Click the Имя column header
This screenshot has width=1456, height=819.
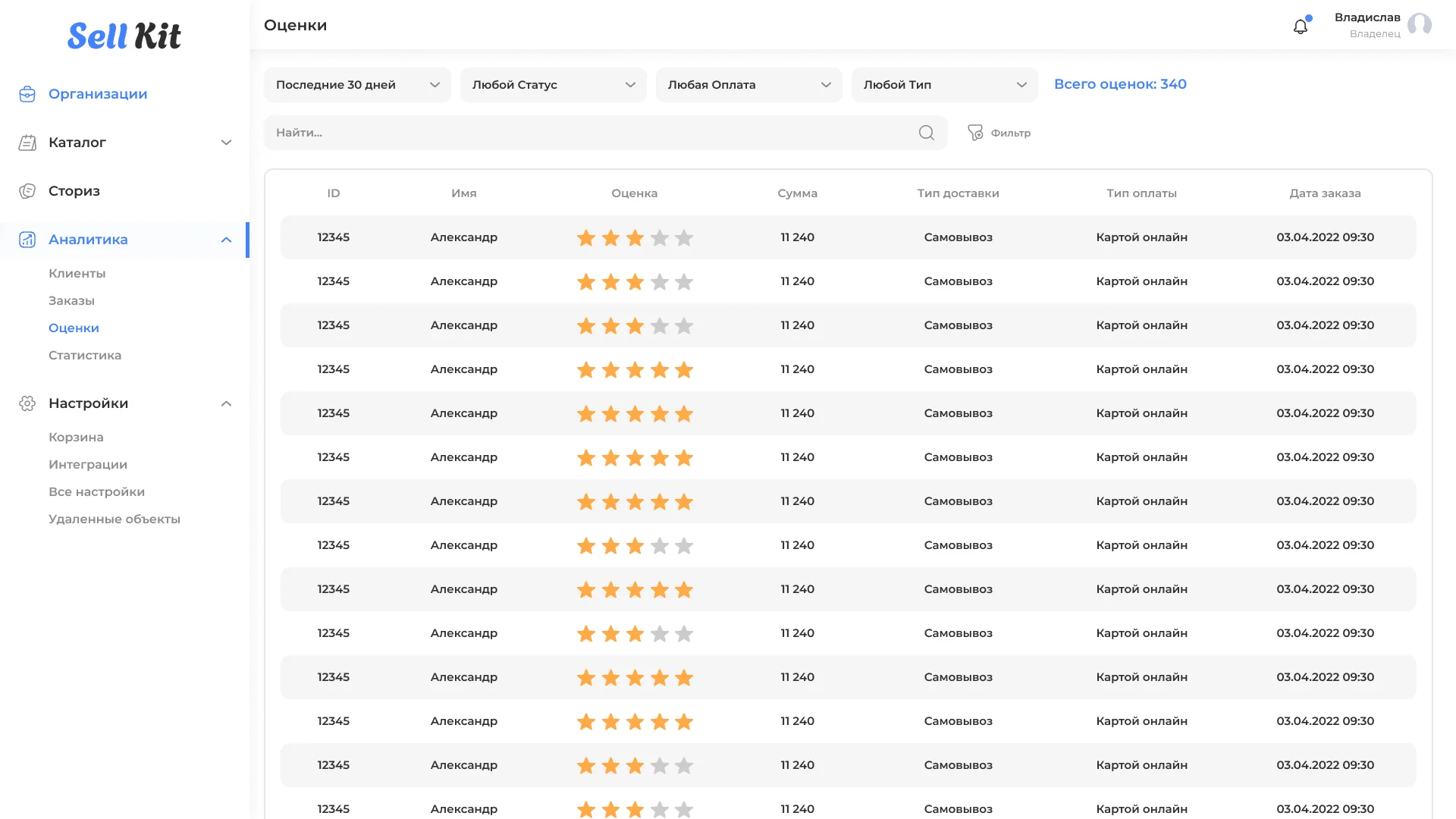464,193
